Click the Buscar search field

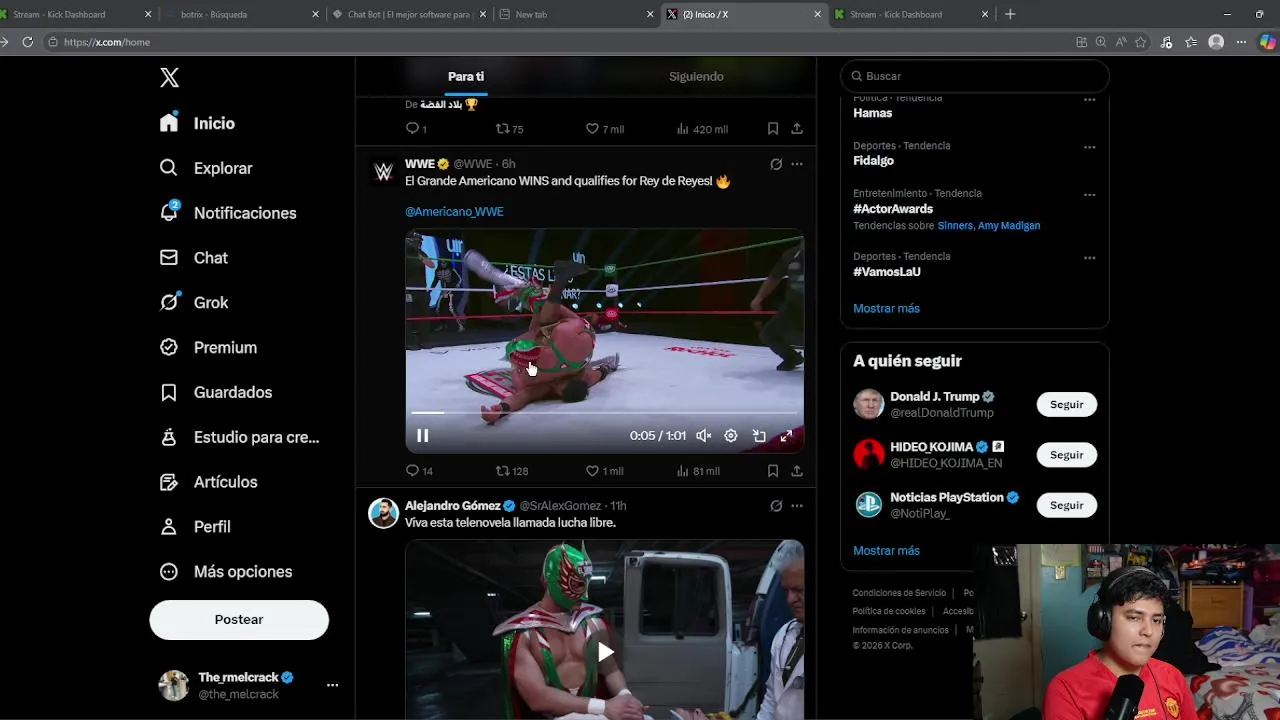tap(975, 76)
